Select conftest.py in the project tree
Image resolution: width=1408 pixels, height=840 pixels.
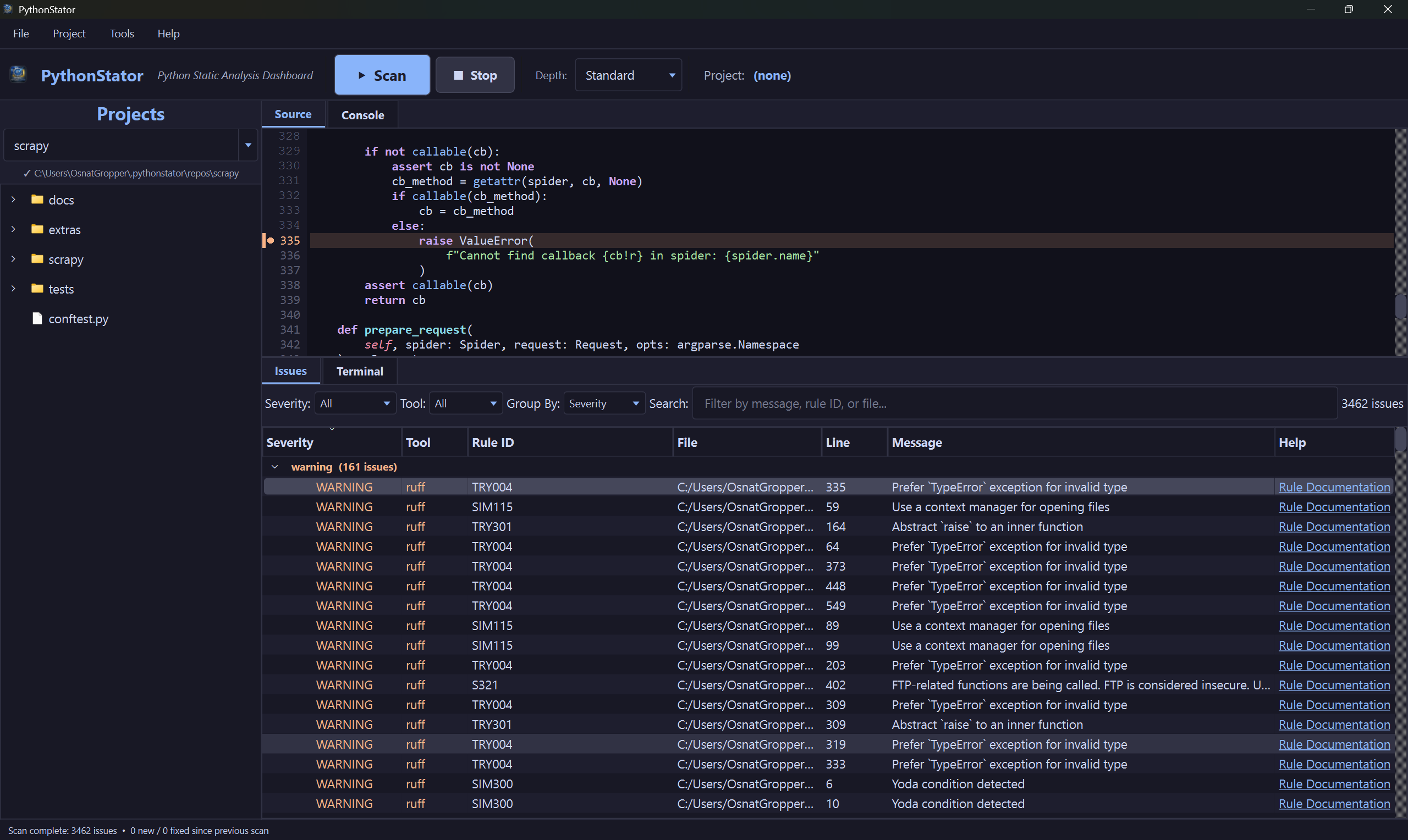78,319
